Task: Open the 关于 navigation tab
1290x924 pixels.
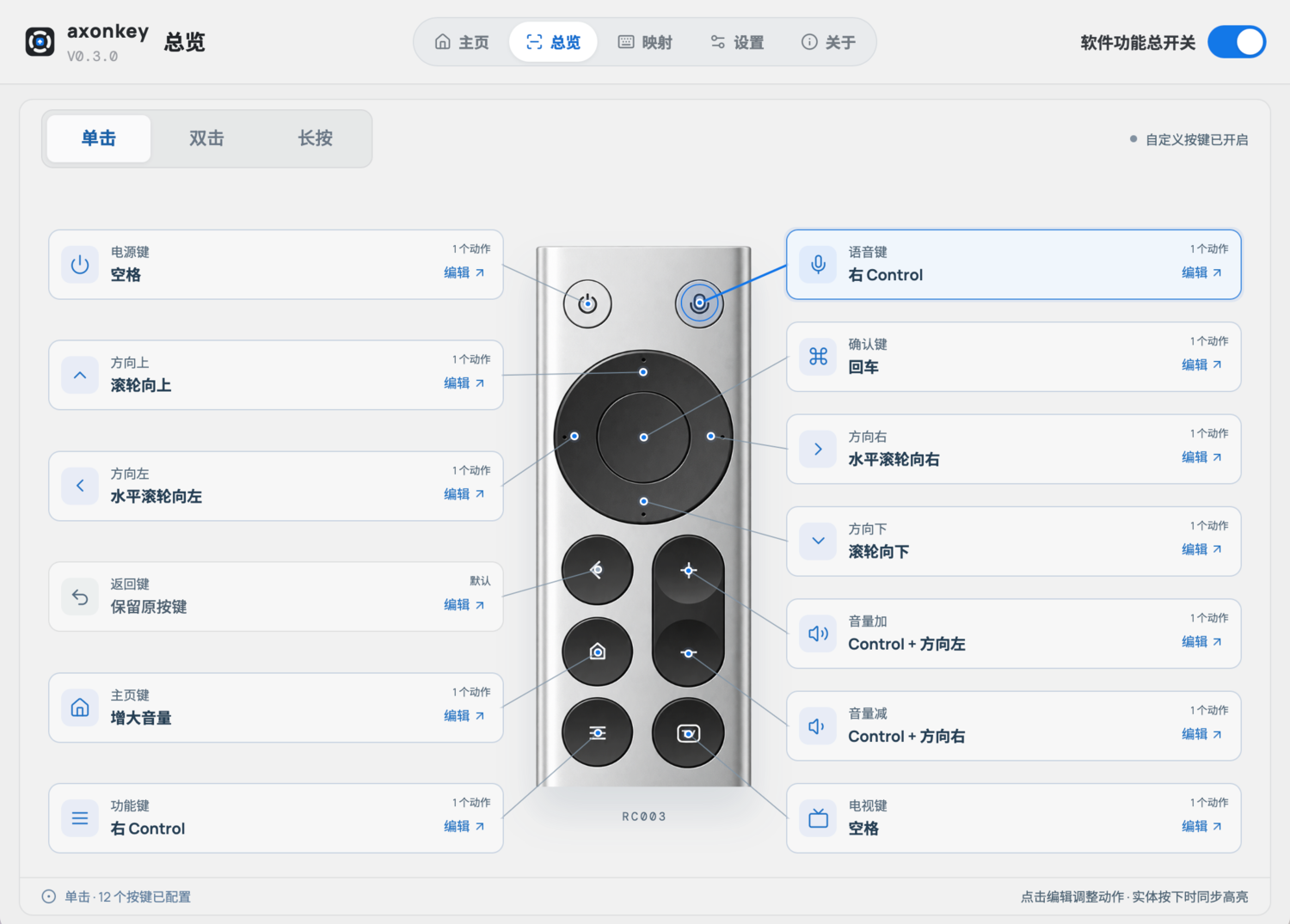Action: 828,42
